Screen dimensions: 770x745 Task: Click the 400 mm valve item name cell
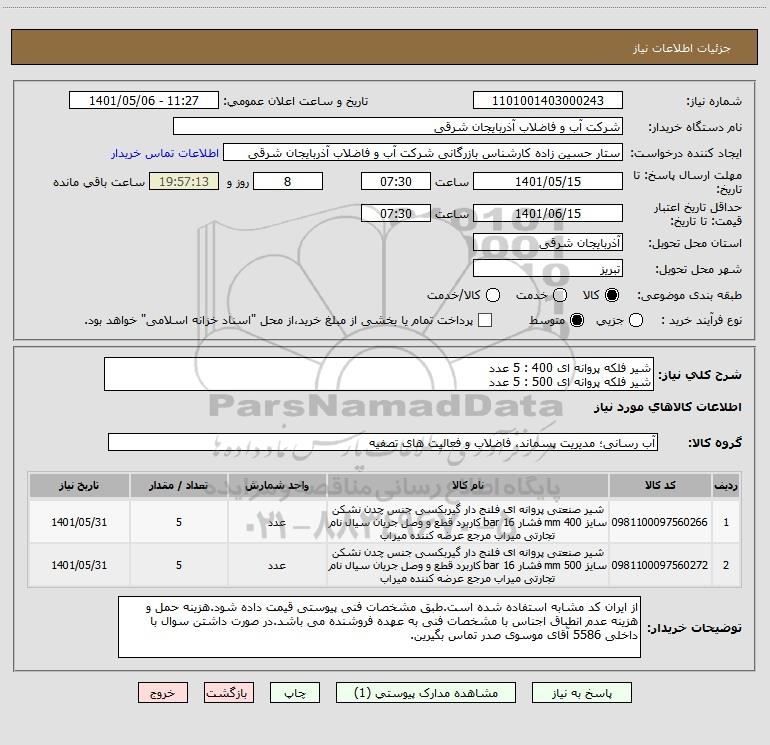coord(468,522)
